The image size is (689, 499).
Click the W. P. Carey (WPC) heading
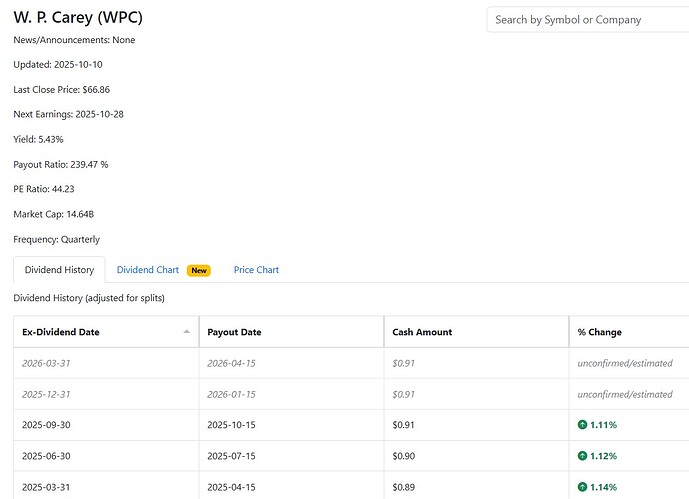75,16
